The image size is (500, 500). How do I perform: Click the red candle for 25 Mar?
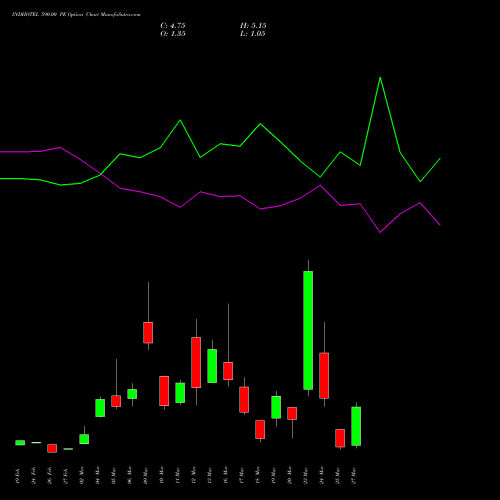tap(340, 438)
